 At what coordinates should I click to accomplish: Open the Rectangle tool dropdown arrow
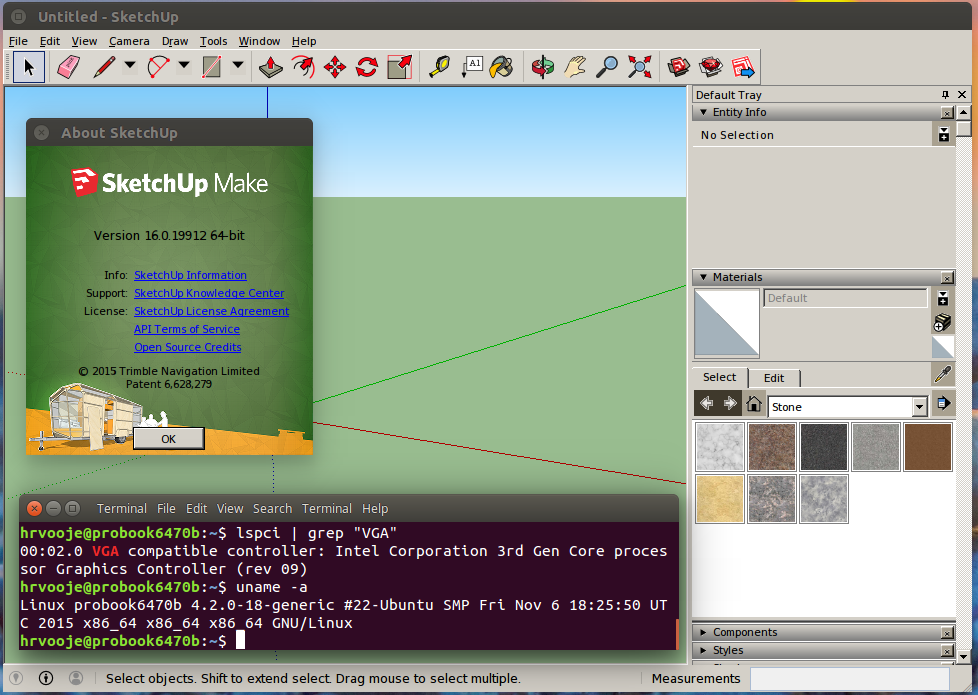tap(238, 65)
